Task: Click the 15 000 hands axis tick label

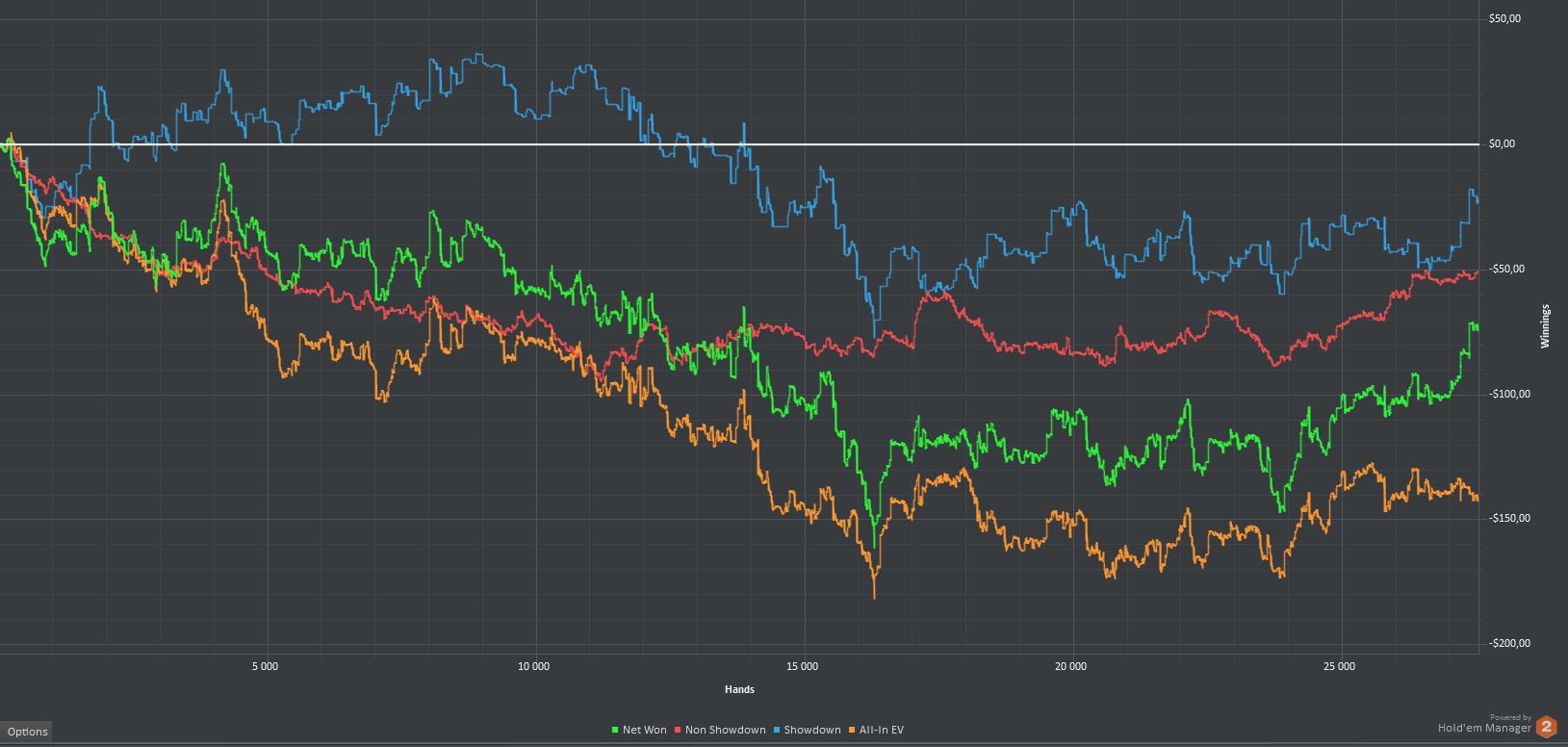Action: (802, 666)
